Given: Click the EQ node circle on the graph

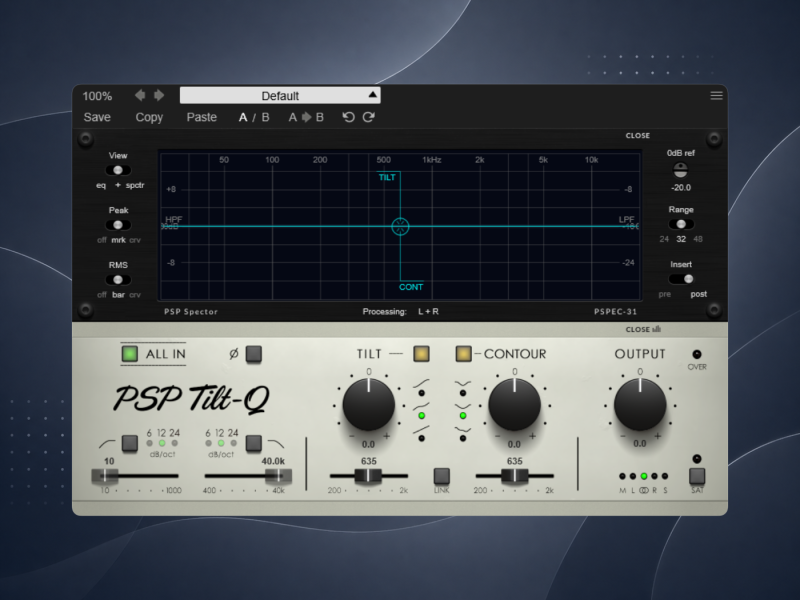Looking at the screenshot, I should coord(401,227).
